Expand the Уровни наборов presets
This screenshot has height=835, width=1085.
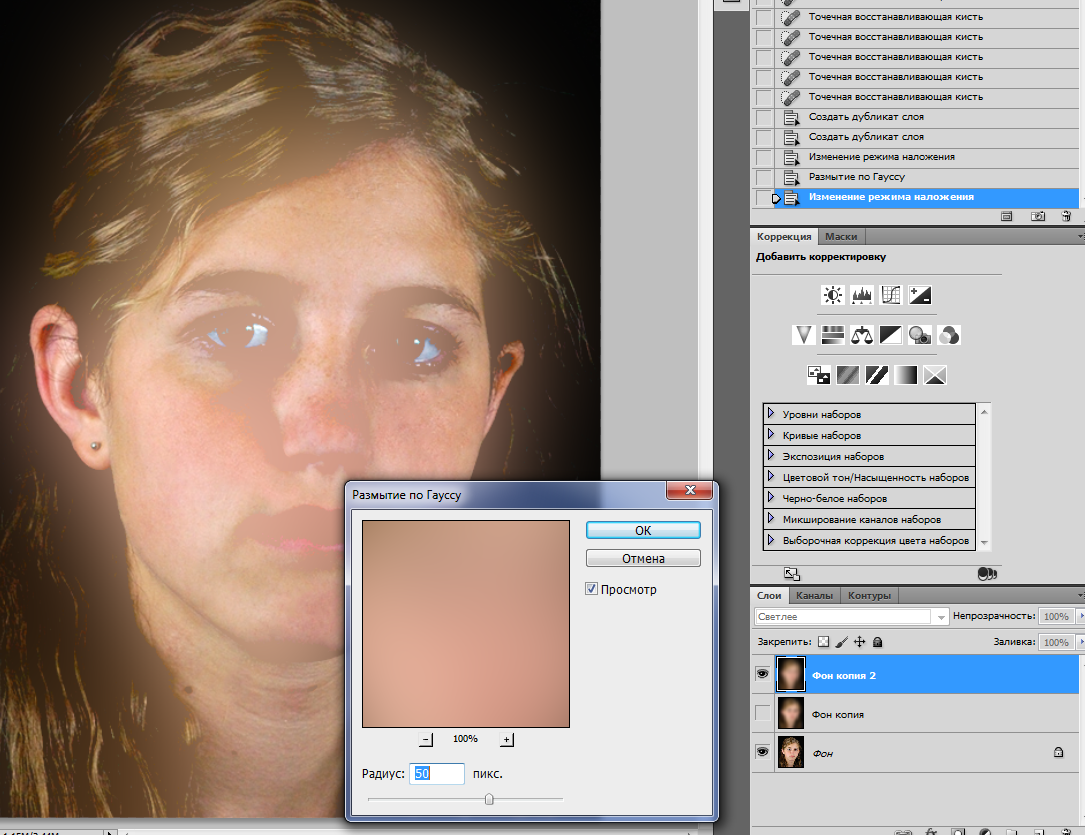tap(771, 414)
